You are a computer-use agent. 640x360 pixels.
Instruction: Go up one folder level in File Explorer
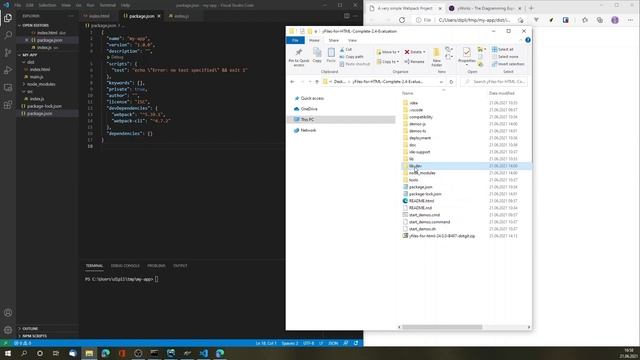[317, 82]
